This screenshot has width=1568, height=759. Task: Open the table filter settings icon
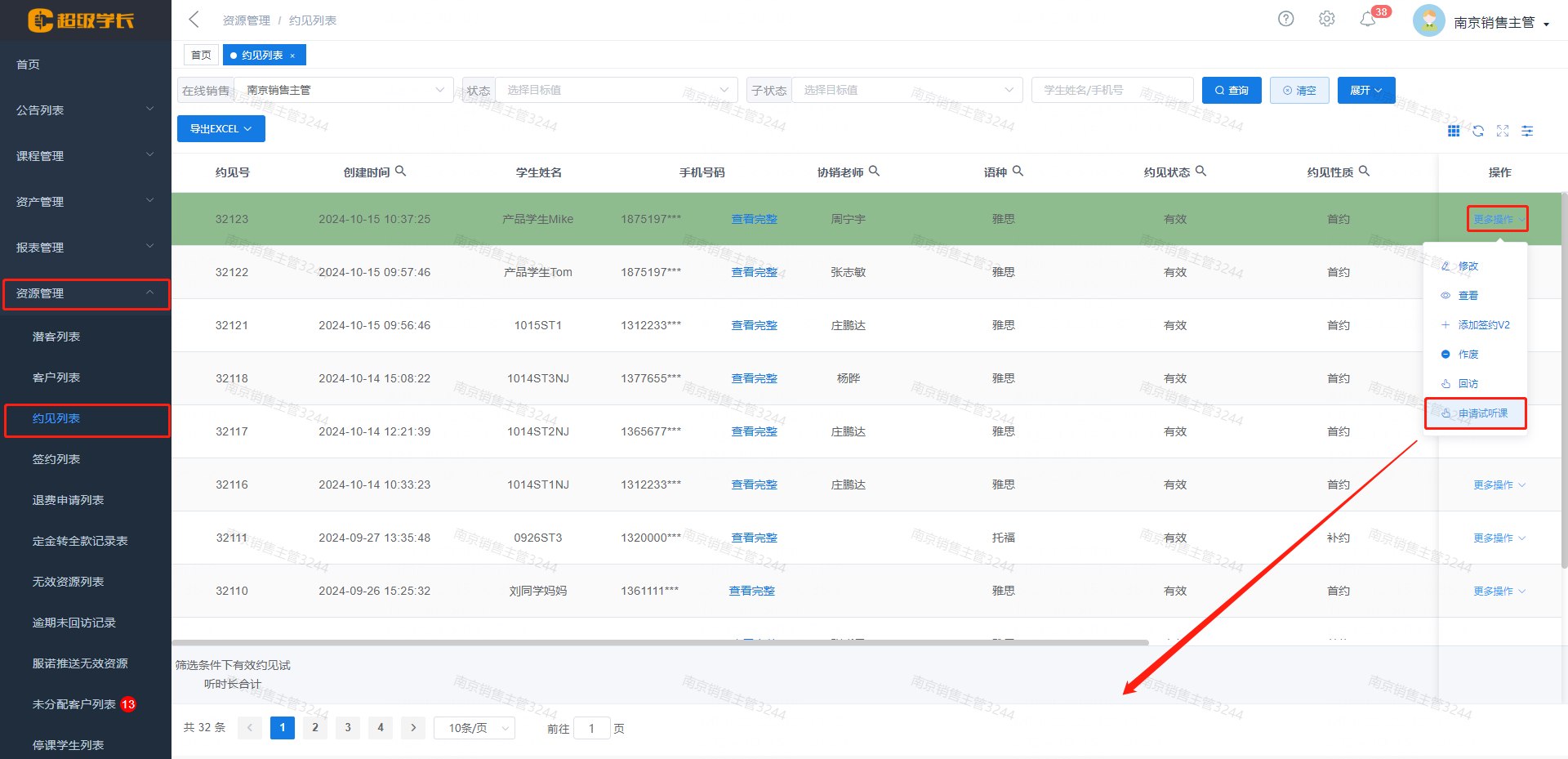(1527, 131)
